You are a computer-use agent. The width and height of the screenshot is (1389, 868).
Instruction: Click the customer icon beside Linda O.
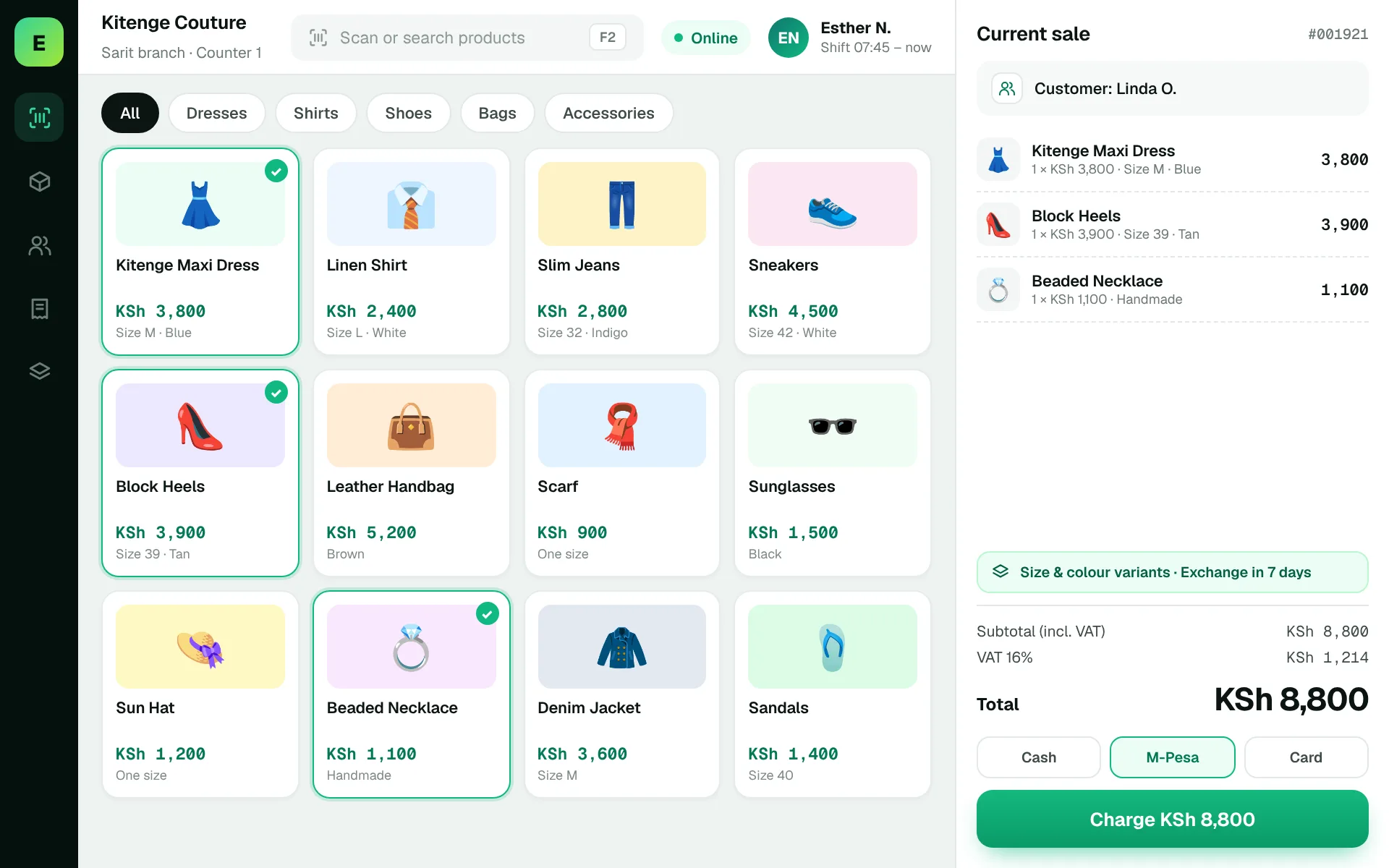(x=1006, y=88)
